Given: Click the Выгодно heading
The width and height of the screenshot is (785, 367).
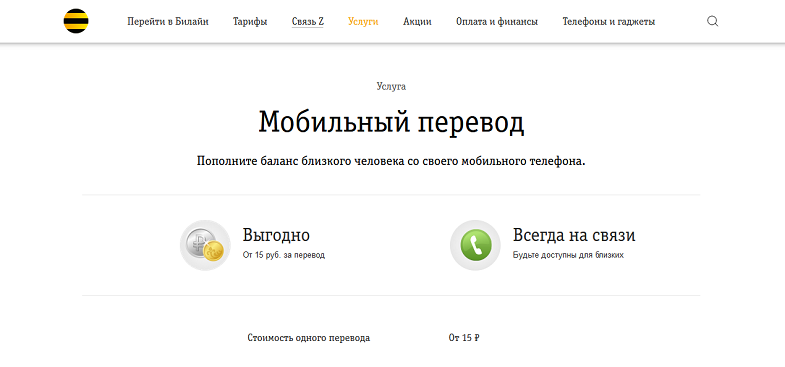Looking at the screenshot, I should coord(276,235).
